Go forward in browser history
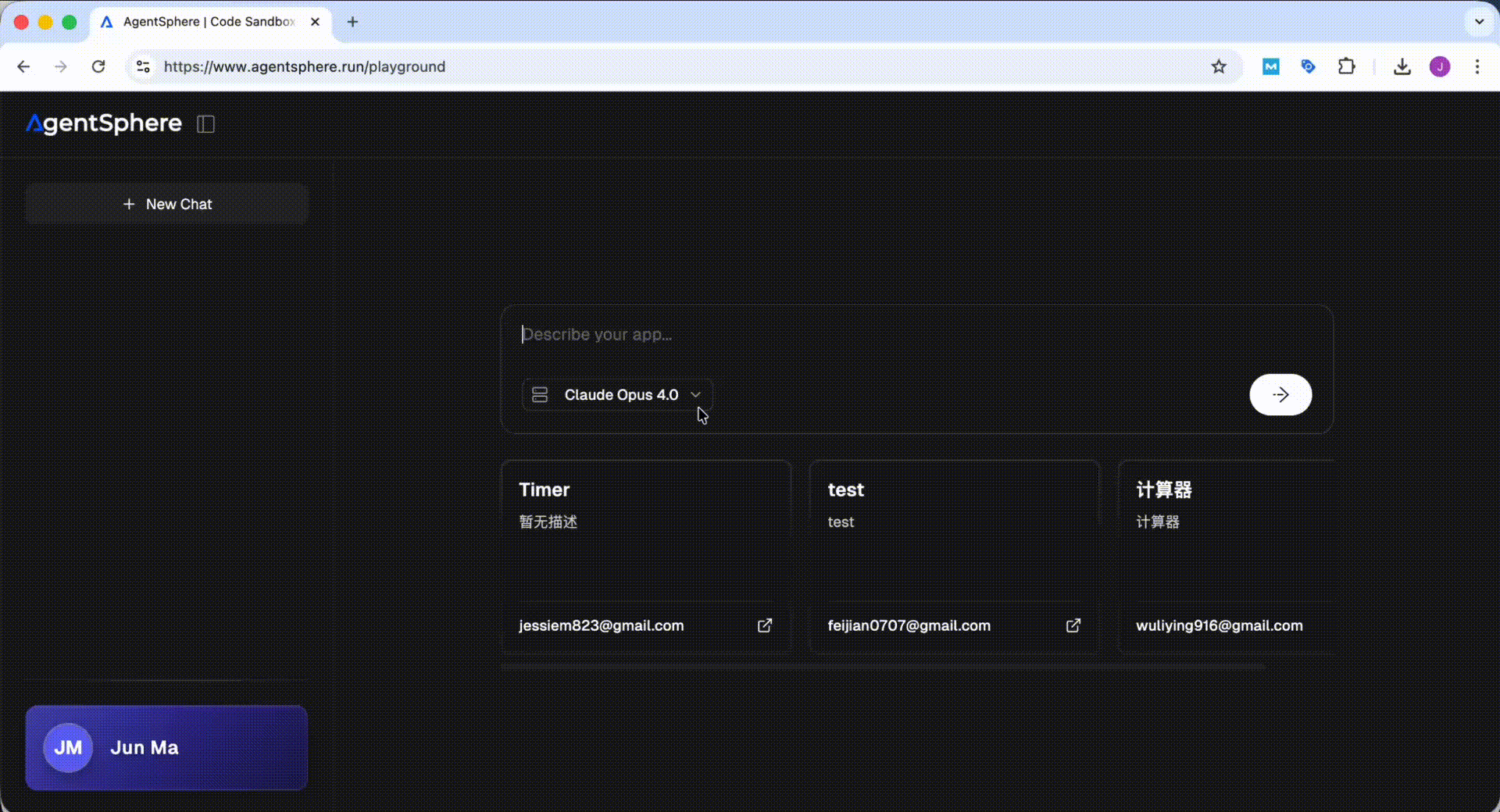 [x=61, y=67]
